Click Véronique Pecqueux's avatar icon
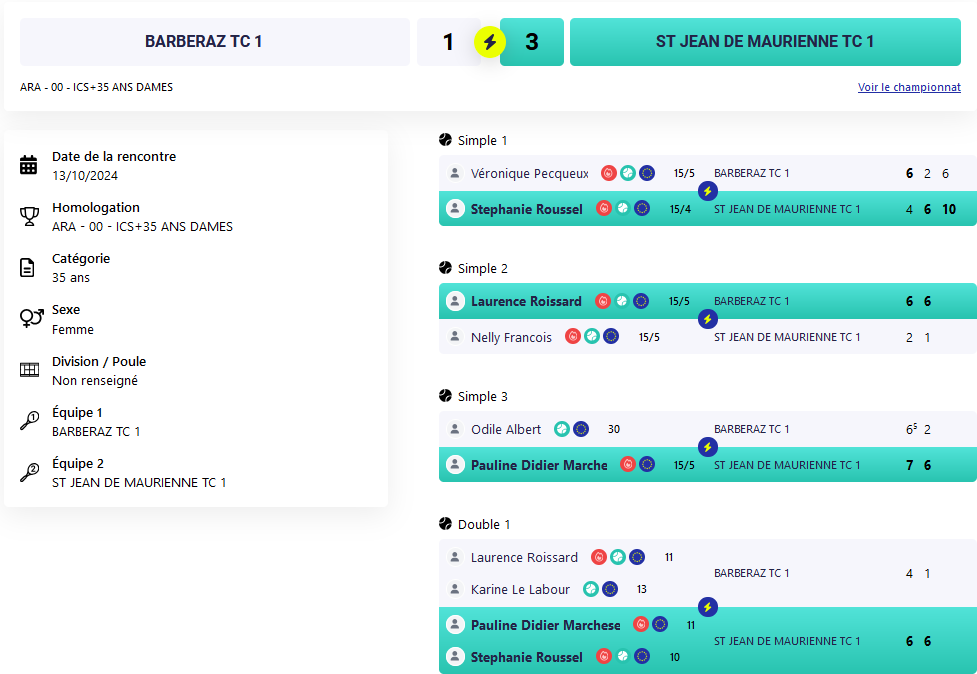This screenshot has width=977, height=674. pos(455,173)
